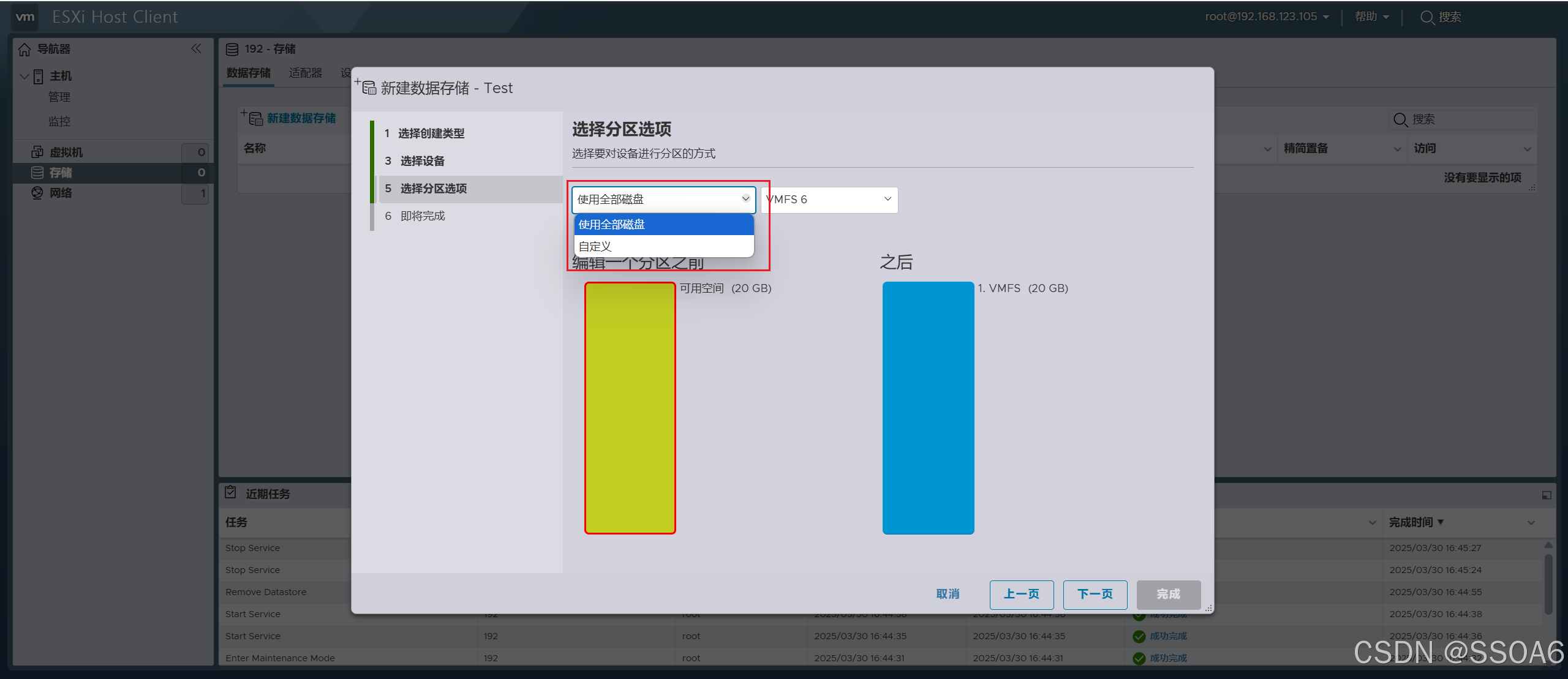
Task: Click the 上一页 button
Action: click(1021, 594)
